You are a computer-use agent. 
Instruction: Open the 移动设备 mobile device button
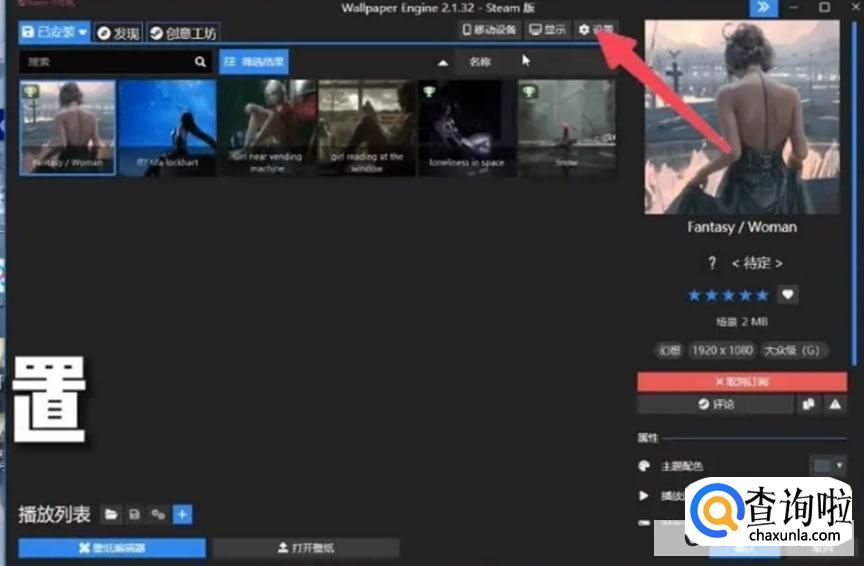click(489, 30)
